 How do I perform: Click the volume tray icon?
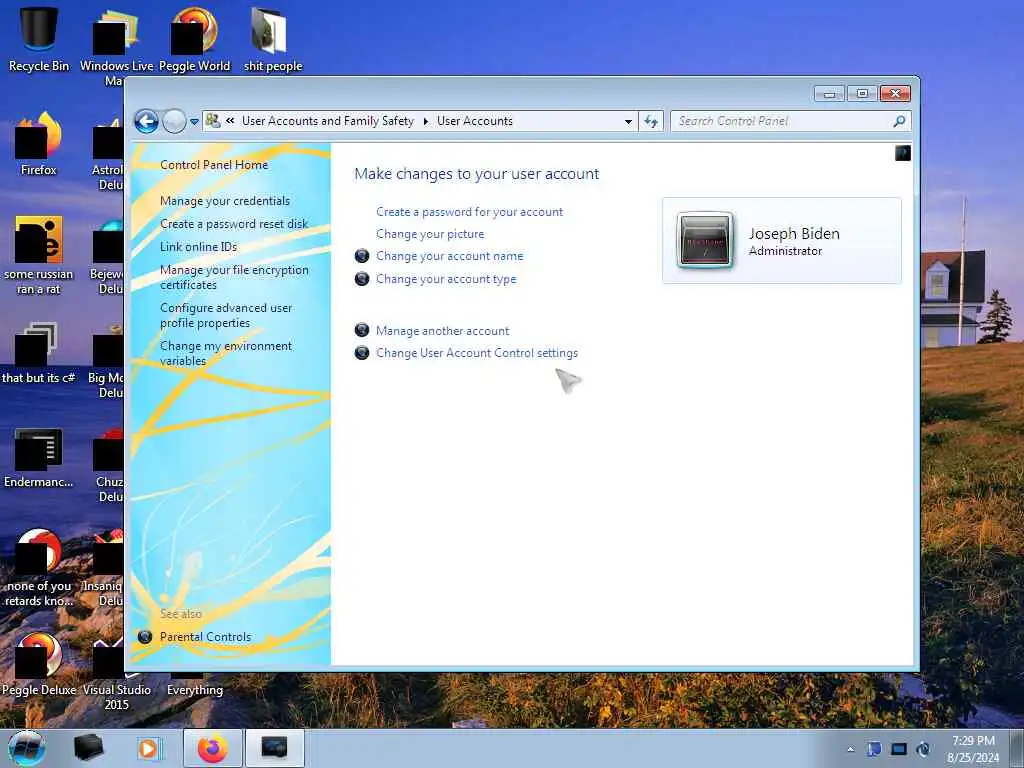tap(923, 749)
